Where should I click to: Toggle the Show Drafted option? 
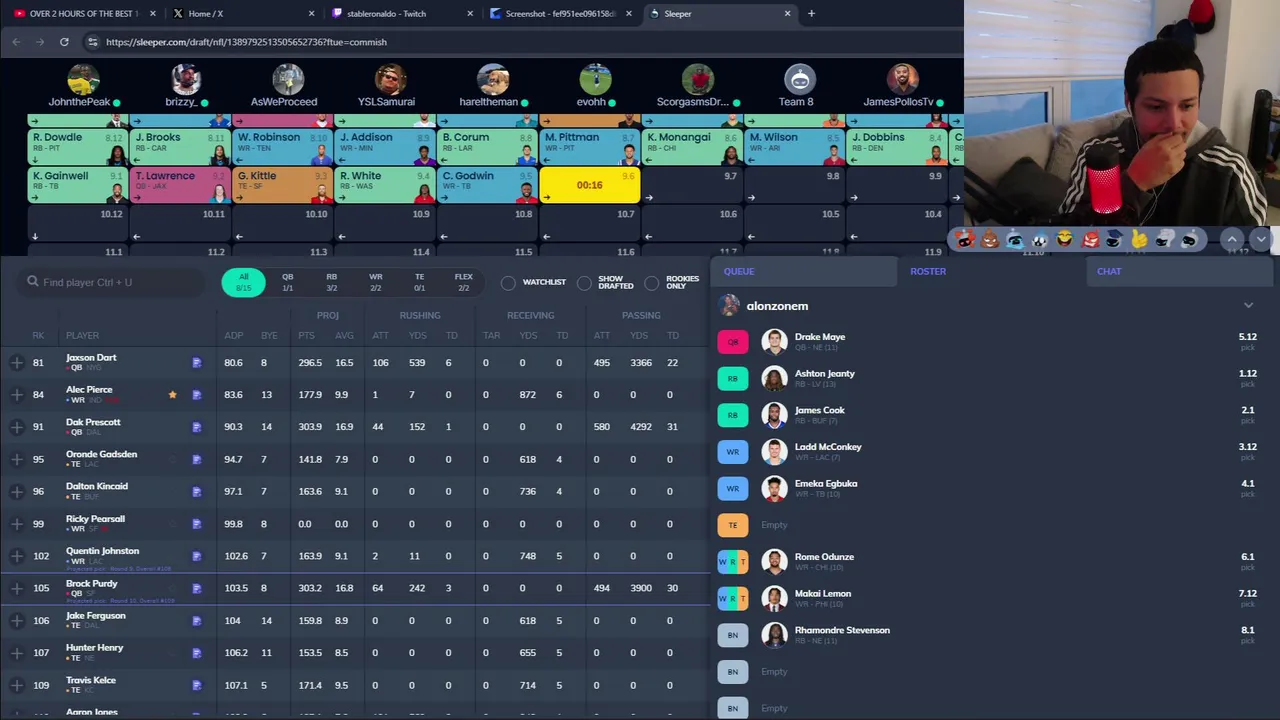(x=584, y=283)
